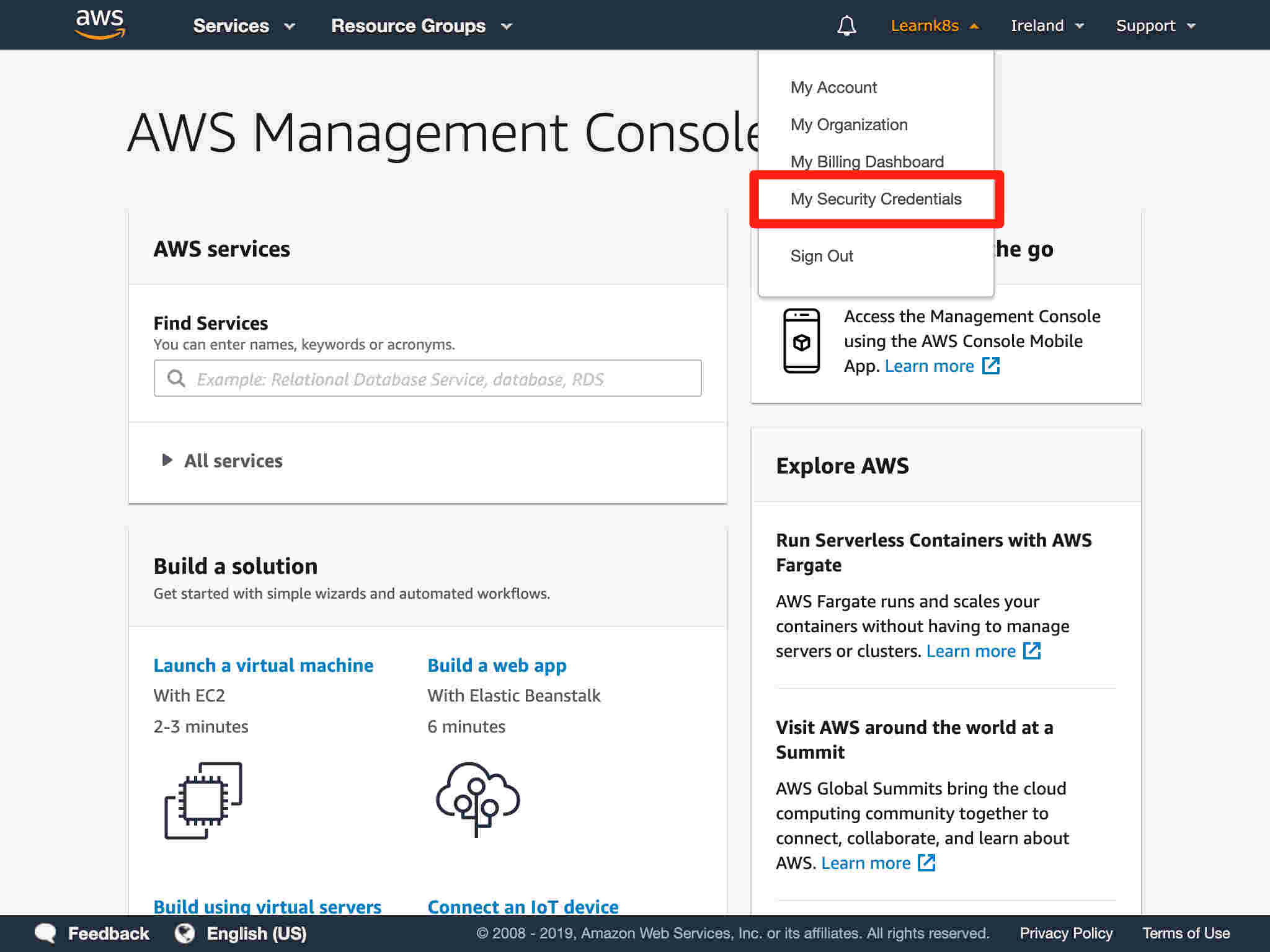Image resolution: width=1270 pixels, height=952 pixels.
Task: Click the Feedback button in footer
Action: tap(92, 933)
